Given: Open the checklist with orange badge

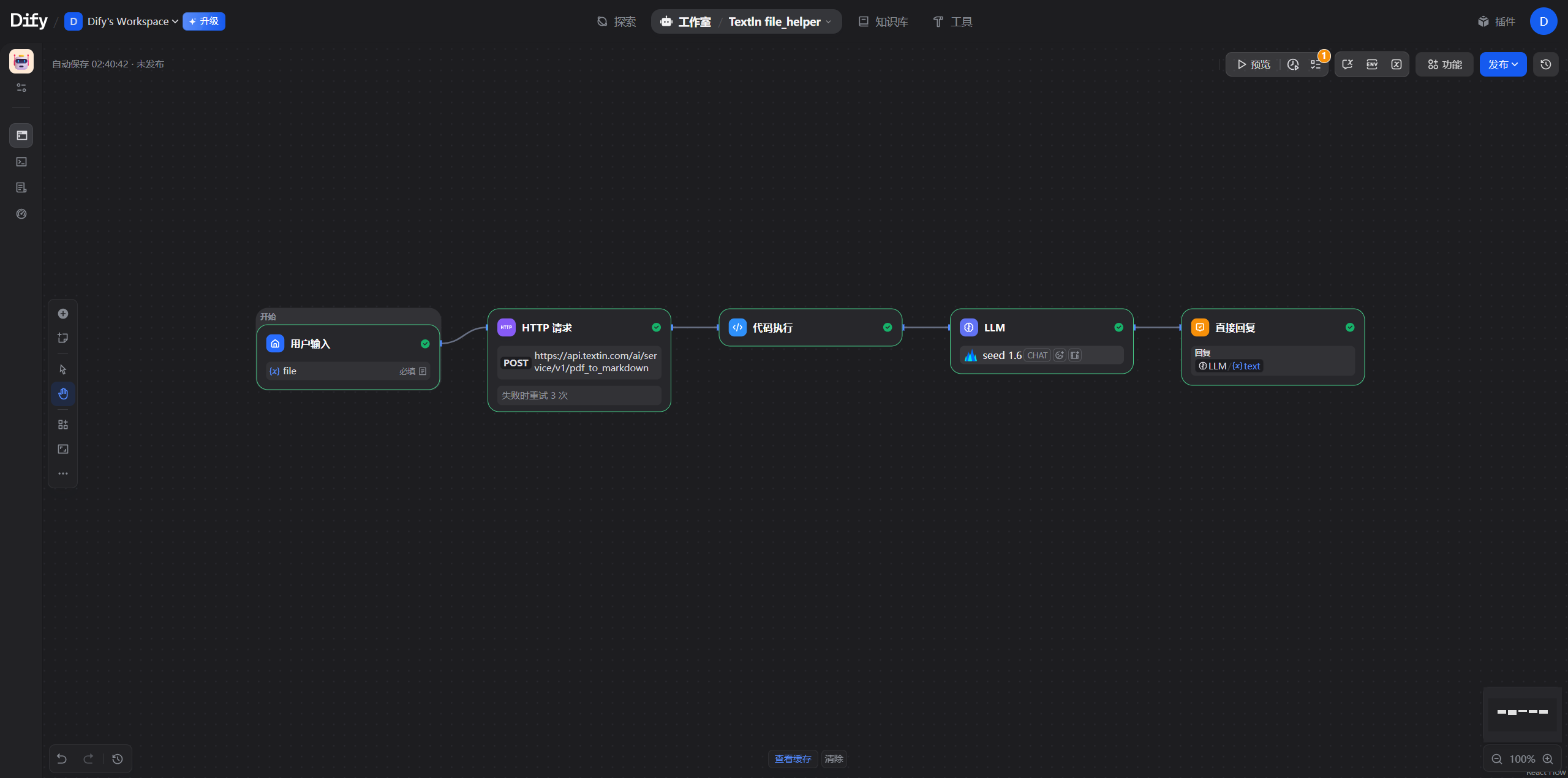Looking at the screenshot, I should pos(1315,64).
